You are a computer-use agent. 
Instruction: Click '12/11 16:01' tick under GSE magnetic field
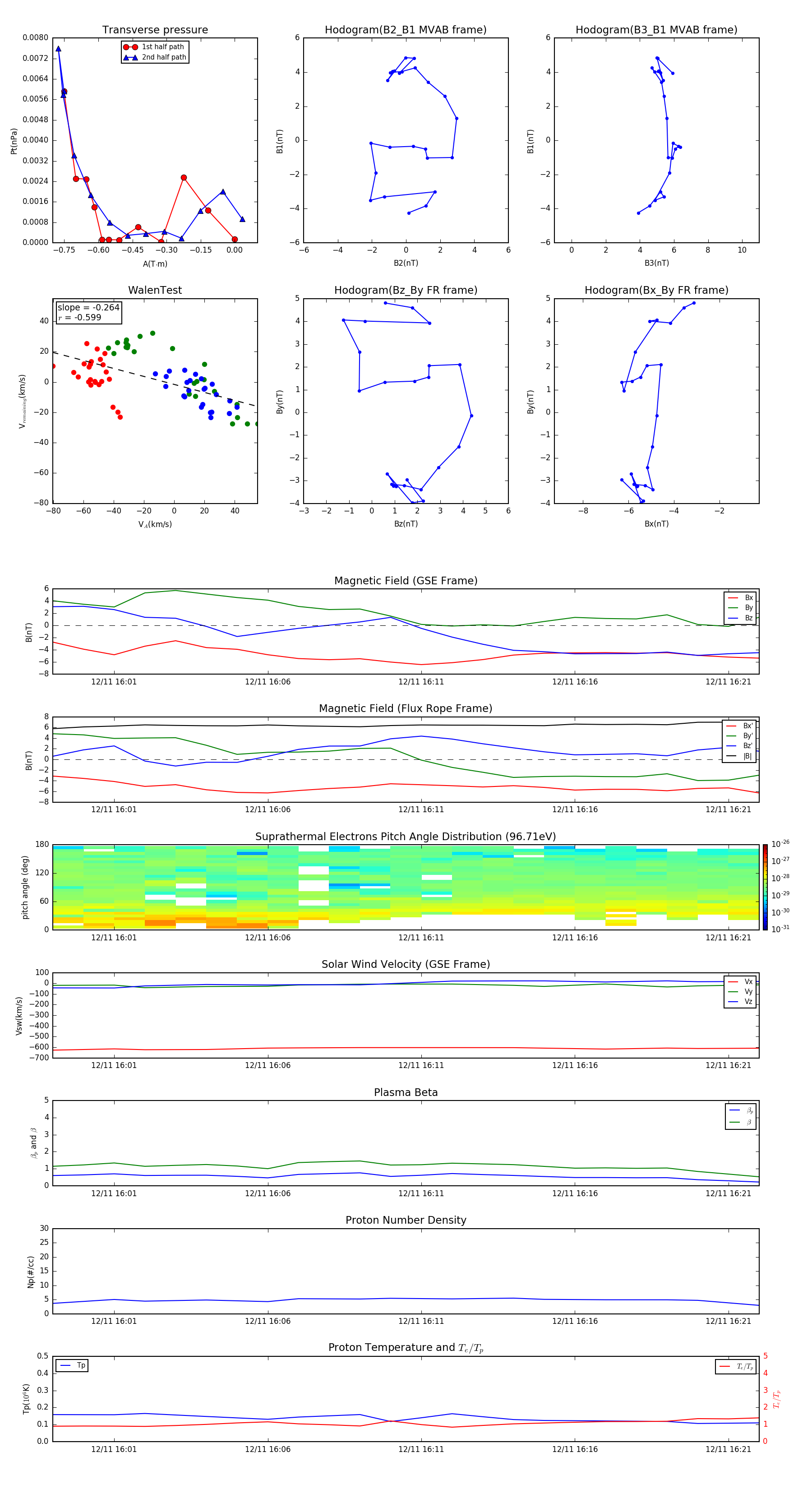(x=114, y=682)
